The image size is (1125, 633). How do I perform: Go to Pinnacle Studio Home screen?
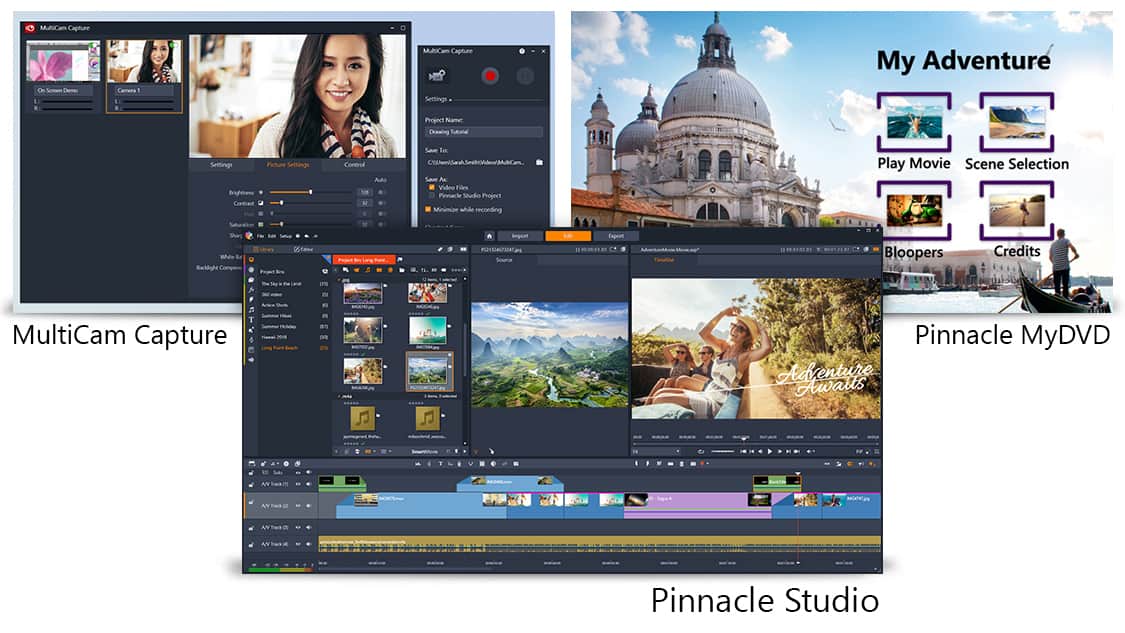[x=489, y=235]
